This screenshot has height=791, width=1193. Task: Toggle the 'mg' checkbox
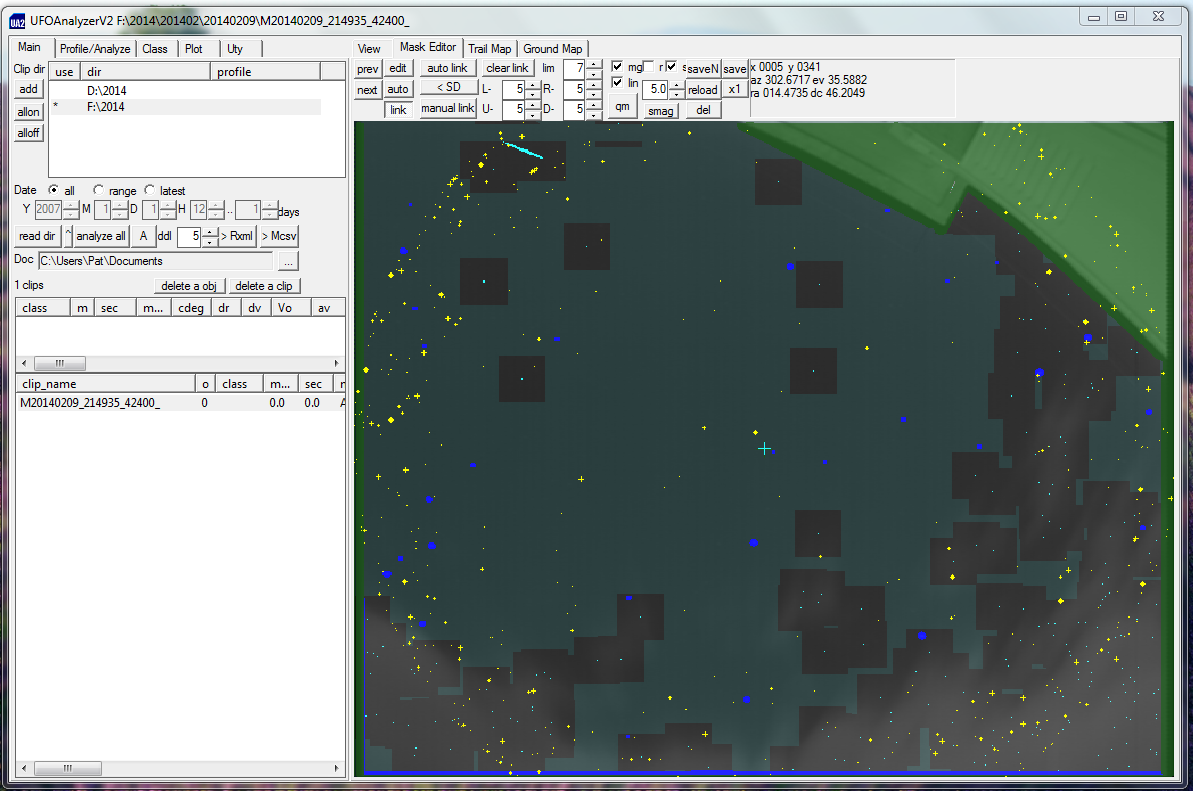(x=618, y=67)
